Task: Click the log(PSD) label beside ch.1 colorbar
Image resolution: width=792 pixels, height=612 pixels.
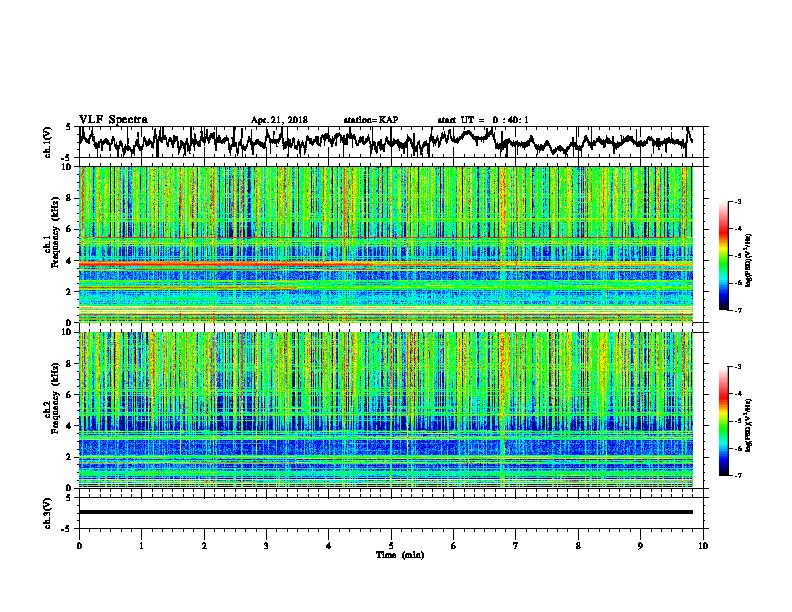Action: click(x=749, y=260)
